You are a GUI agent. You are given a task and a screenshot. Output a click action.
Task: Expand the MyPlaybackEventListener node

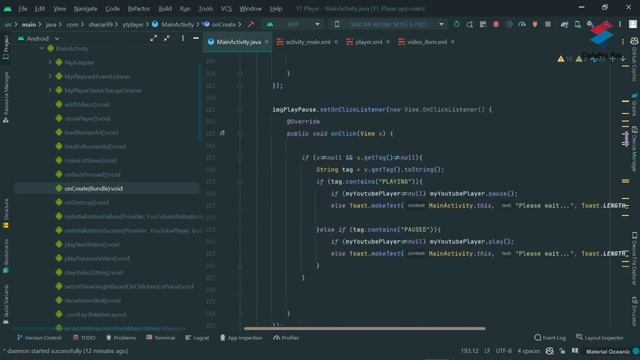pyautogui.click(x=50, y=76)
